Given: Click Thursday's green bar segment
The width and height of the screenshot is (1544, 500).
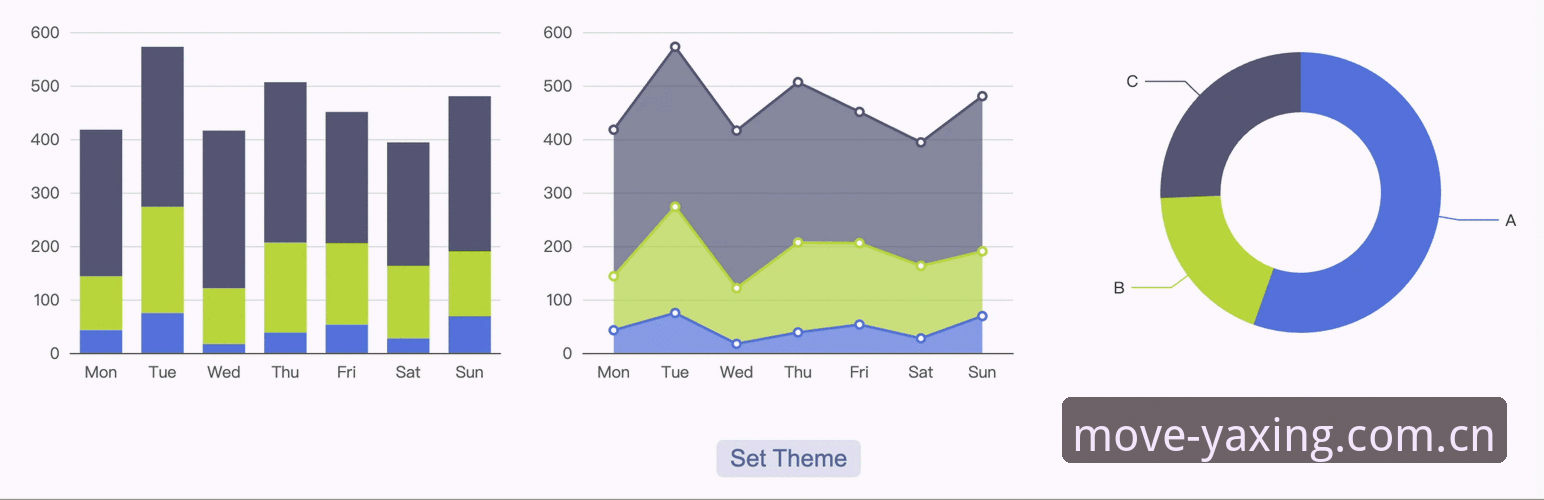Looking at the screenshot, I should pyautogui.click(x=285, y=287).
